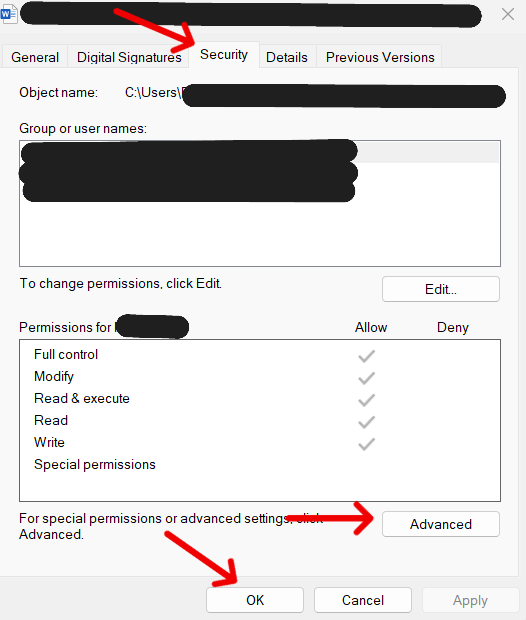
Task: Select first entry in group or user names list
Action: (x=260, y=152)
